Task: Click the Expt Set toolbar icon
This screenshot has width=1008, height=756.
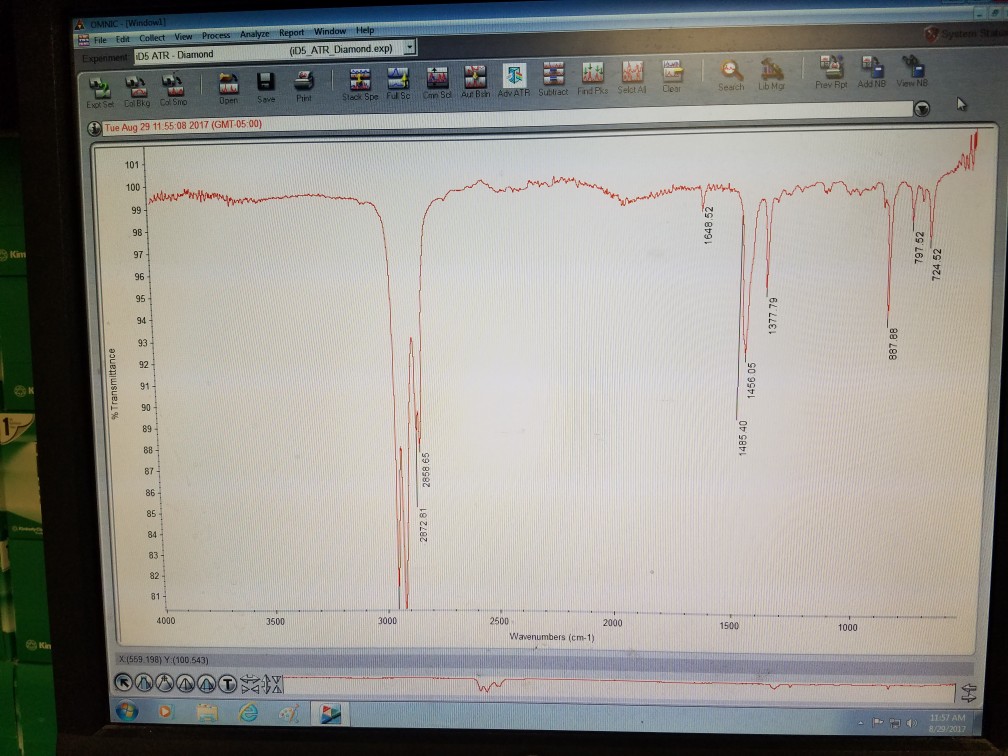Action: [100, 92]
